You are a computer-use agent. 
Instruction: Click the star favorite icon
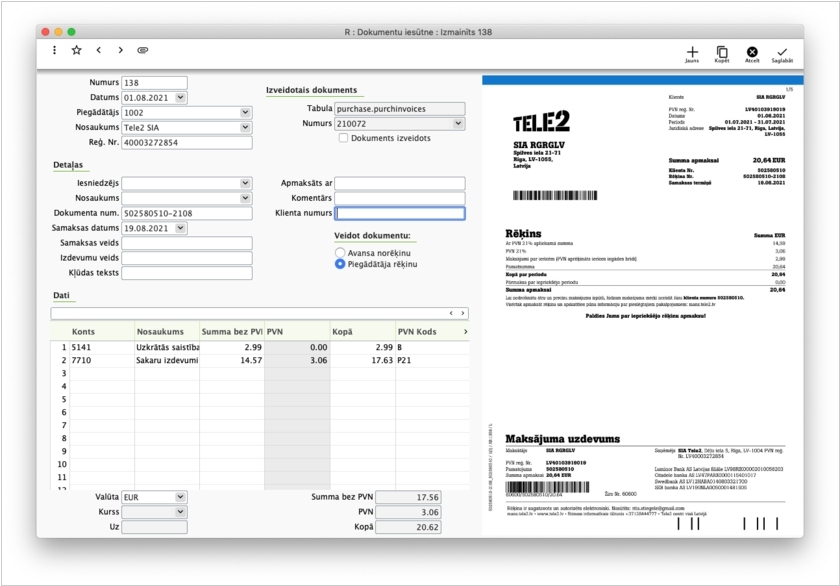pyautogui.click(x=77, y=50)
